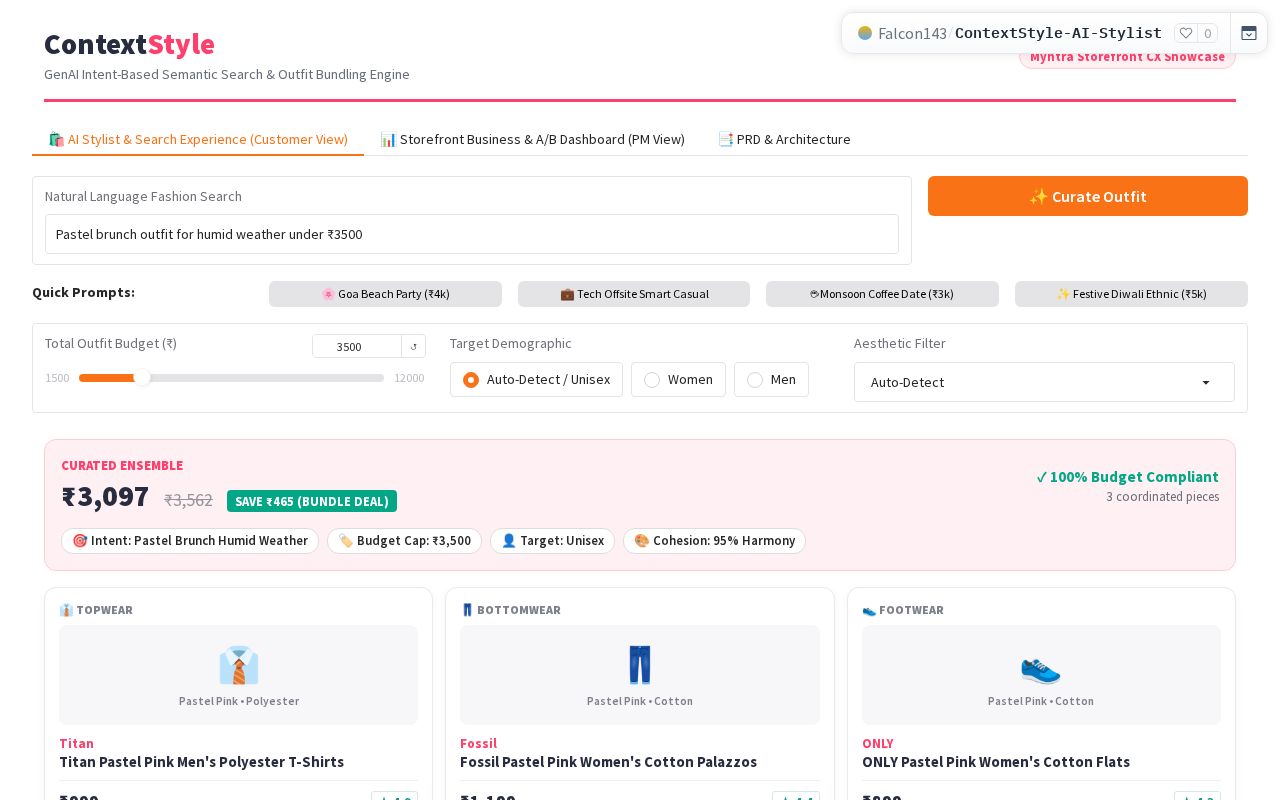Click the jeans bottomwear image
The height and width of the screenshot is (800, 1280).
640,665
